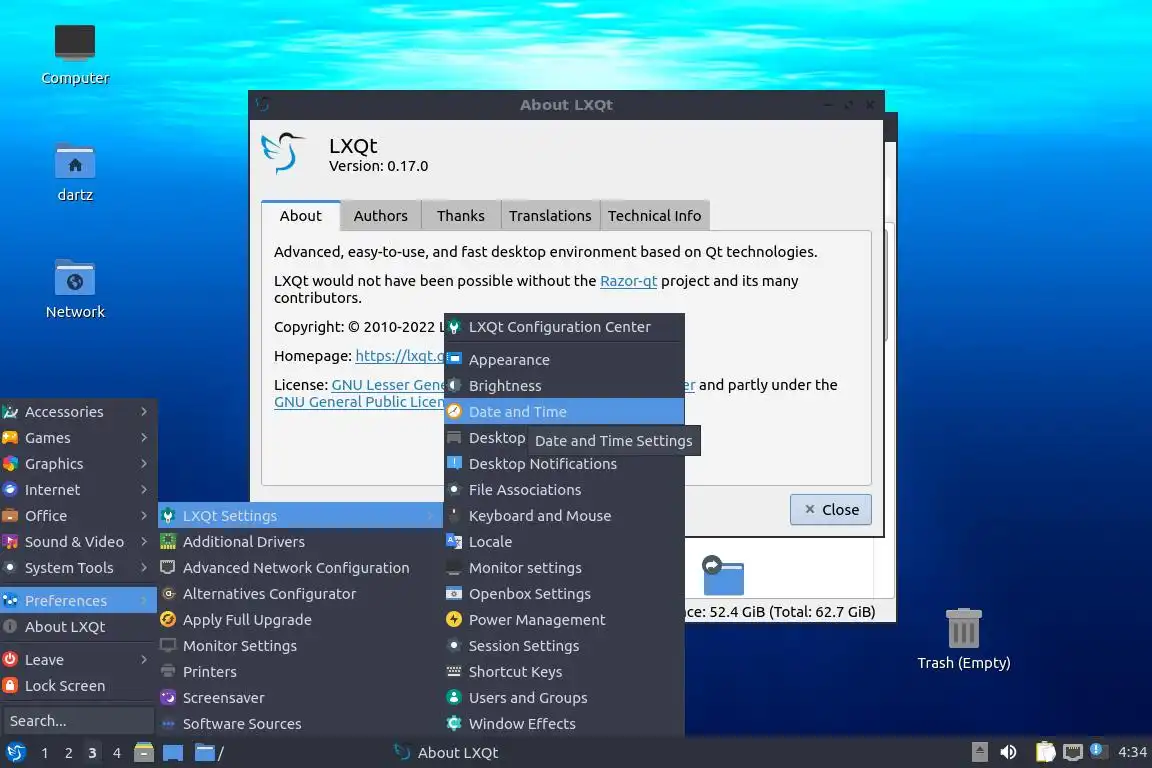Click the removable media eject tray icon

click(979, 752)
